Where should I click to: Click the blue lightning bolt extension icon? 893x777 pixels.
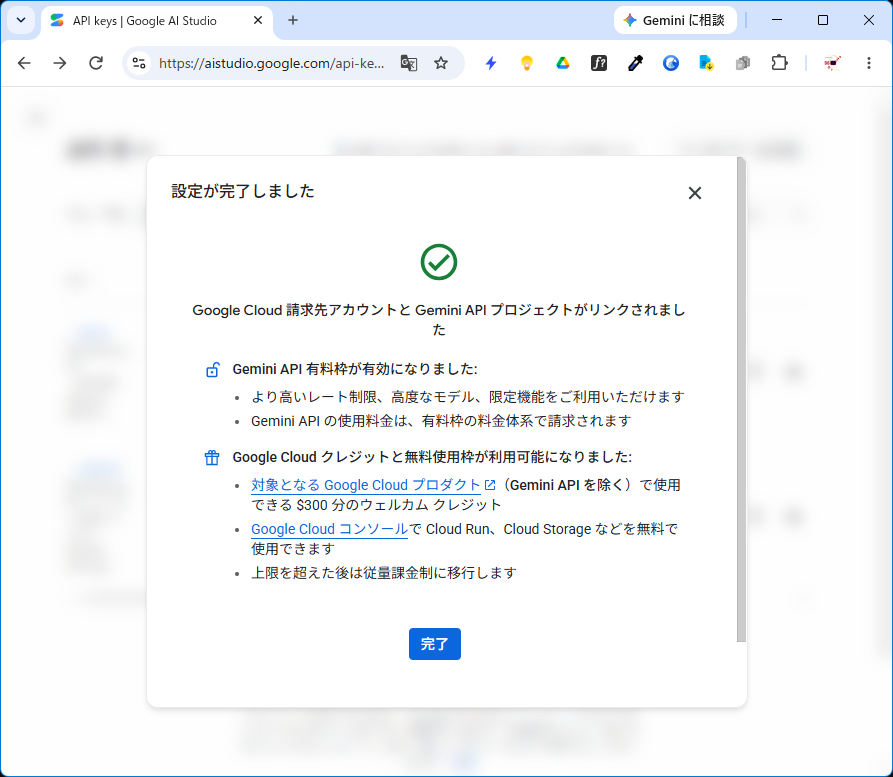pyautogui.click(x=491, y=63)
